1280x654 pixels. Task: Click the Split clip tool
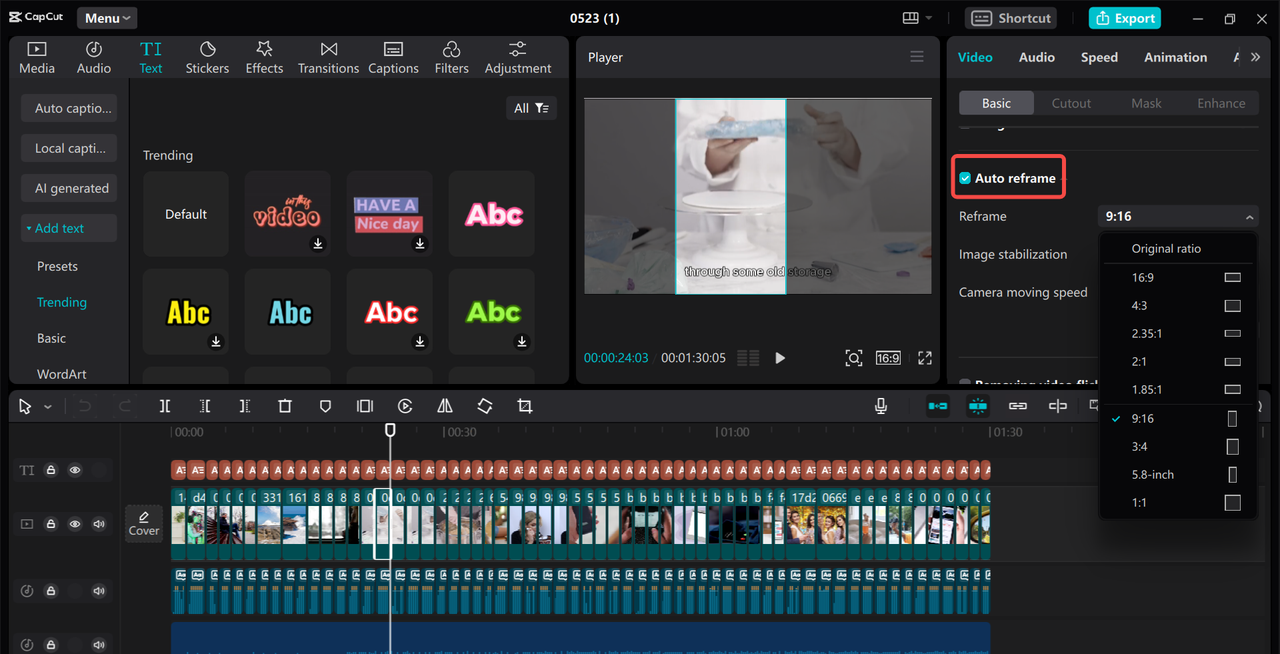pos(165,406)
